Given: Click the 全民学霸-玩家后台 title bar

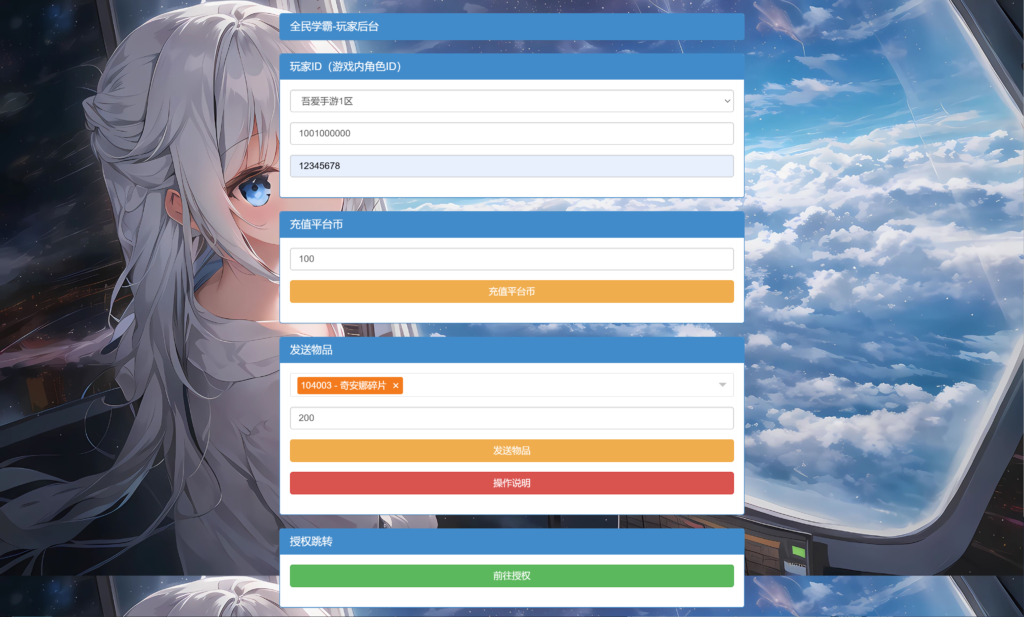Looking at the screenshot, I should (511, 27).
